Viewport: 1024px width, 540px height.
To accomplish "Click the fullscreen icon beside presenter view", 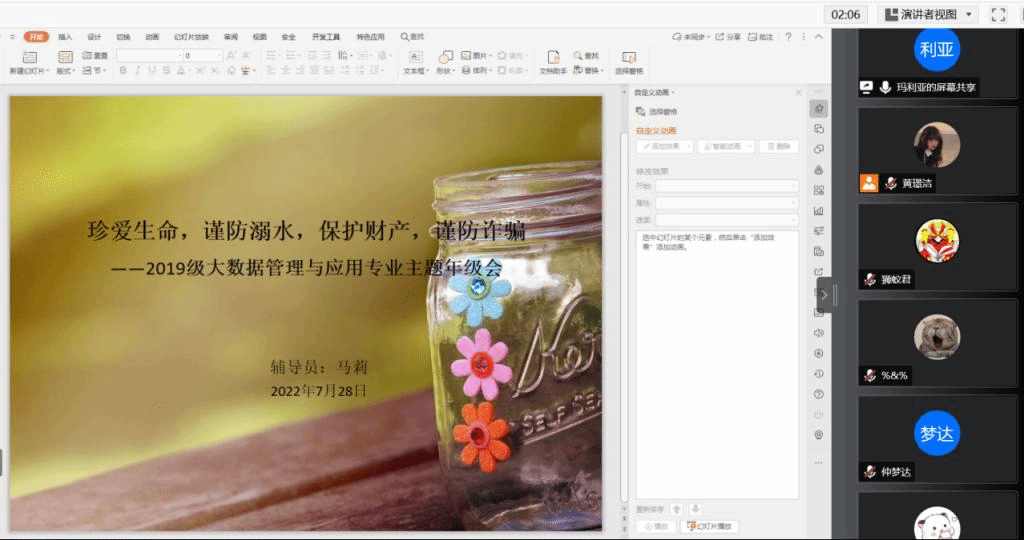I will [x=997, y=14].
